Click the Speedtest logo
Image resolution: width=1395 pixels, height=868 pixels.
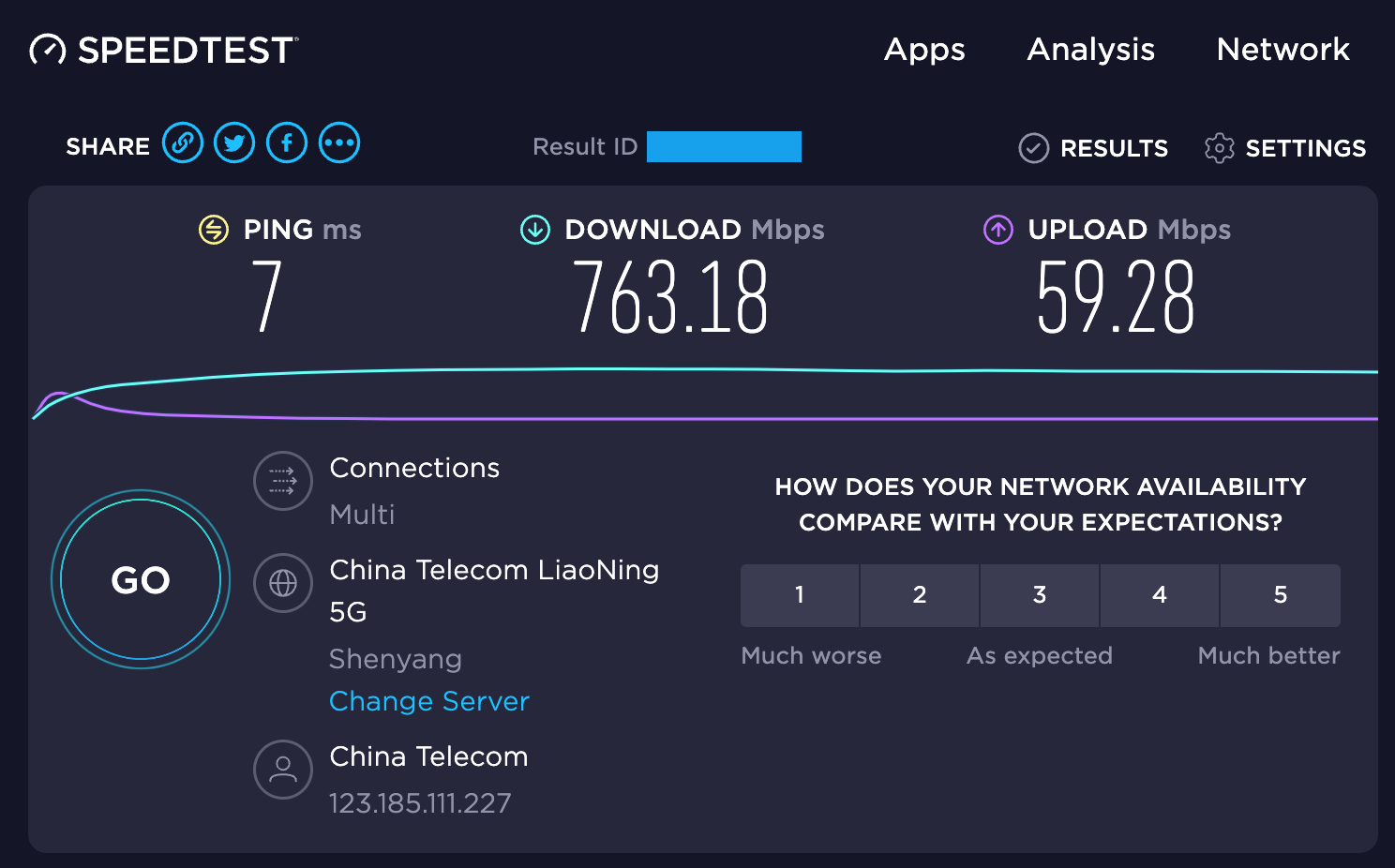pyautogui.click(x=164, y=50)
